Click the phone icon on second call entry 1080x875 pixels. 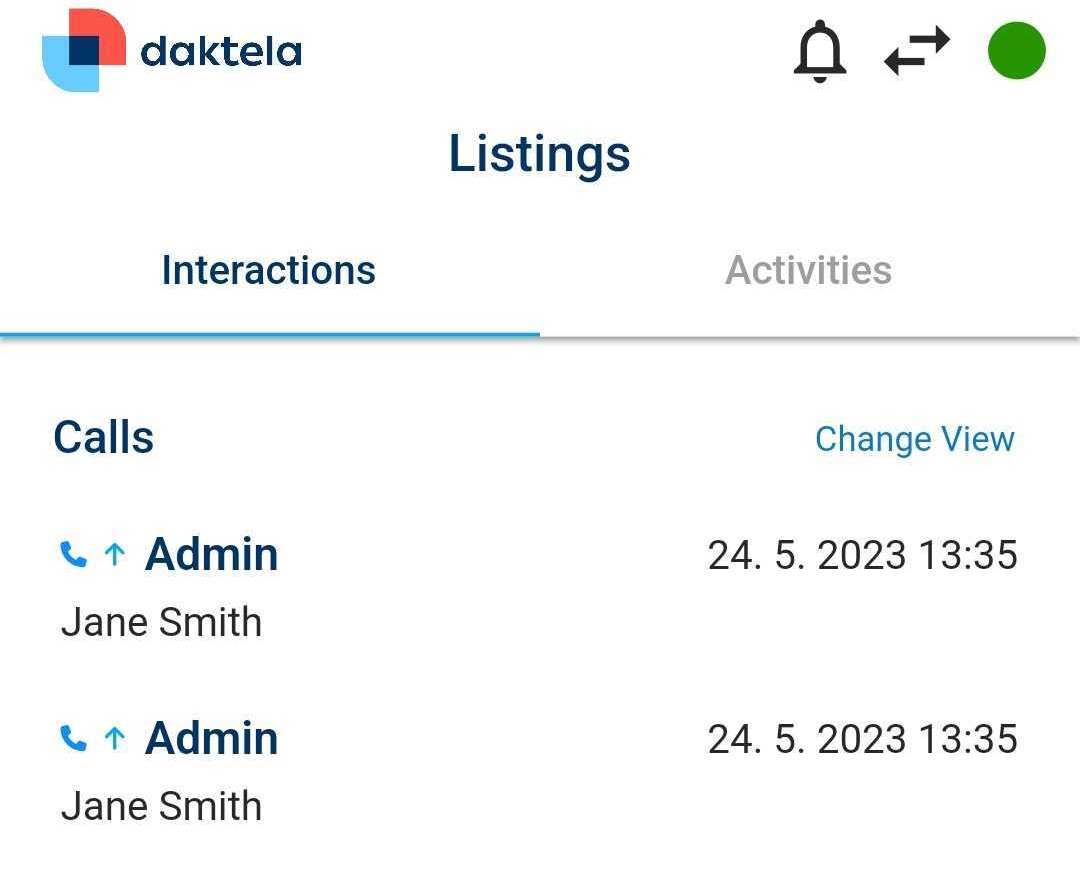click(x=74, y=738)
